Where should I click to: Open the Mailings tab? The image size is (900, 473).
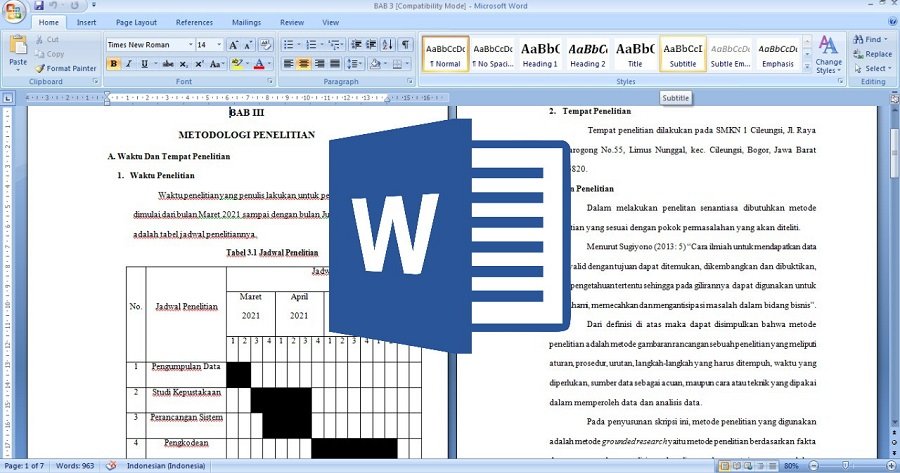tap(246, 22)
